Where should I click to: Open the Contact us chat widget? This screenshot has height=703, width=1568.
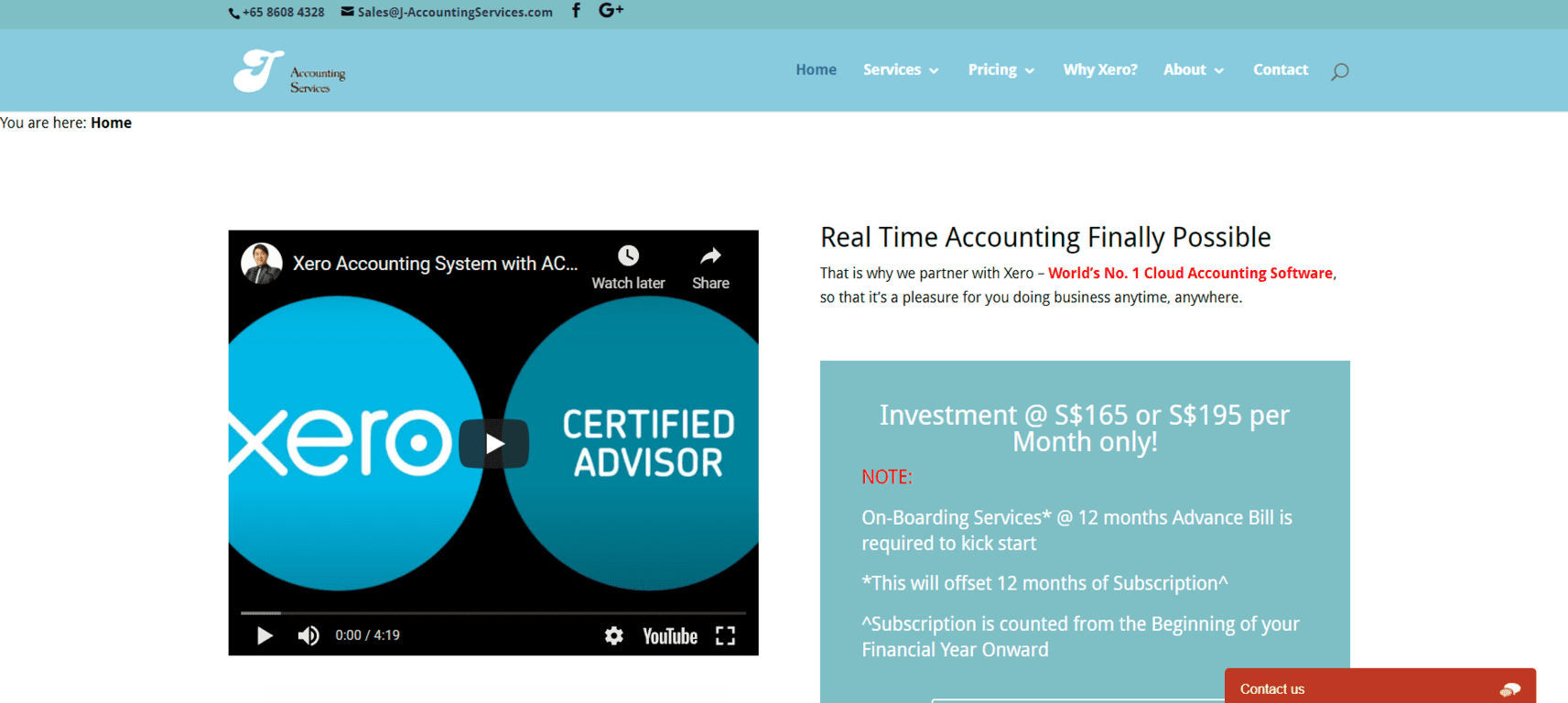pyautogui.click(x=1380, y=687)
